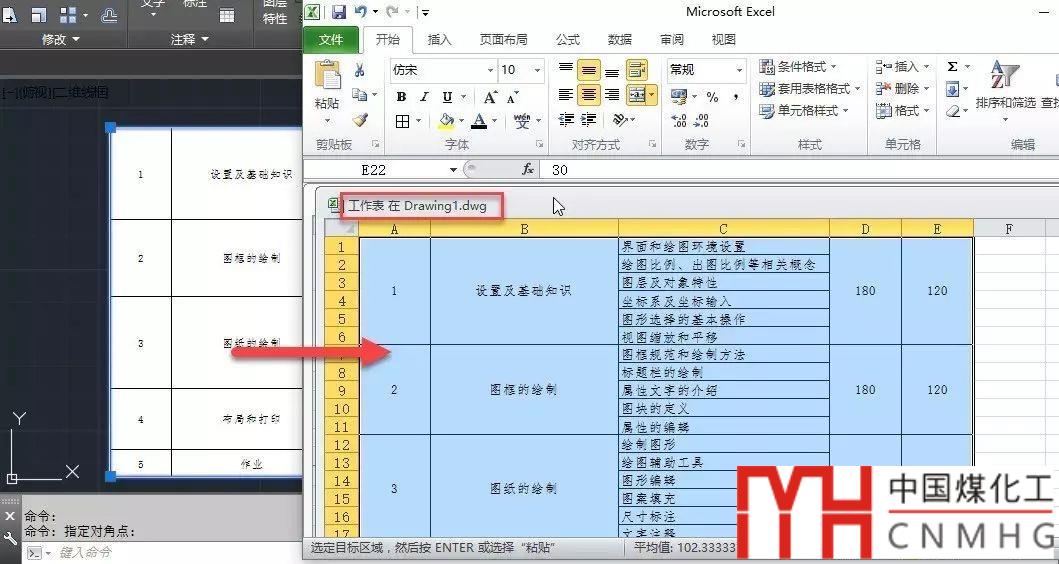Apply the black font color A

click(480, 122)
